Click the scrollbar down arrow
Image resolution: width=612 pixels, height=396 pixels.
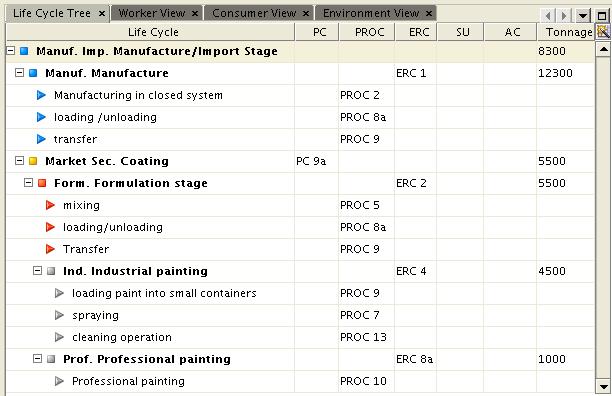point(603,387)
